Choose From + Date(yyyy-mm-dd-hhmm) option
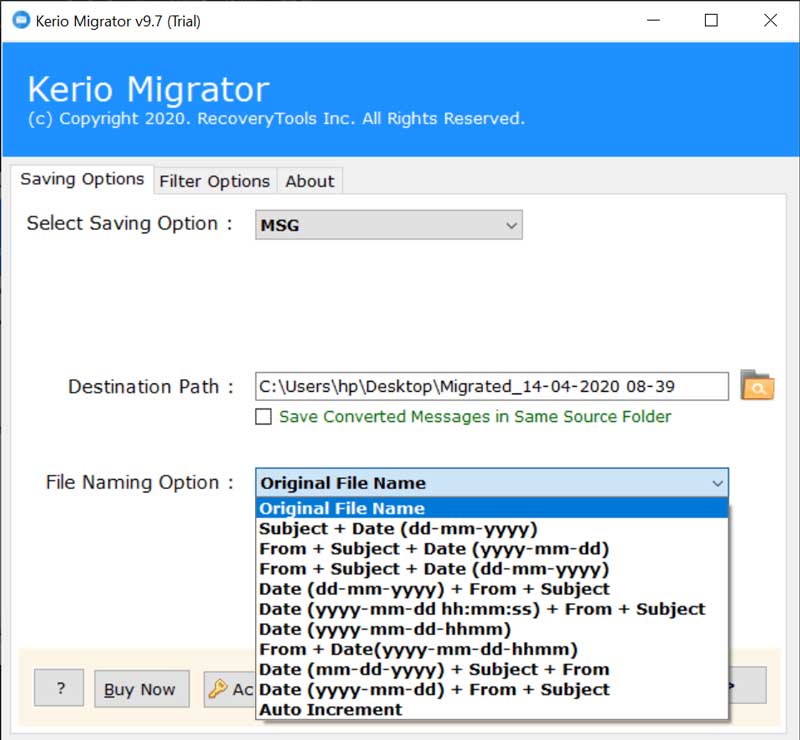The width and height of the screenshot is (800, 740). pos(492,649)
